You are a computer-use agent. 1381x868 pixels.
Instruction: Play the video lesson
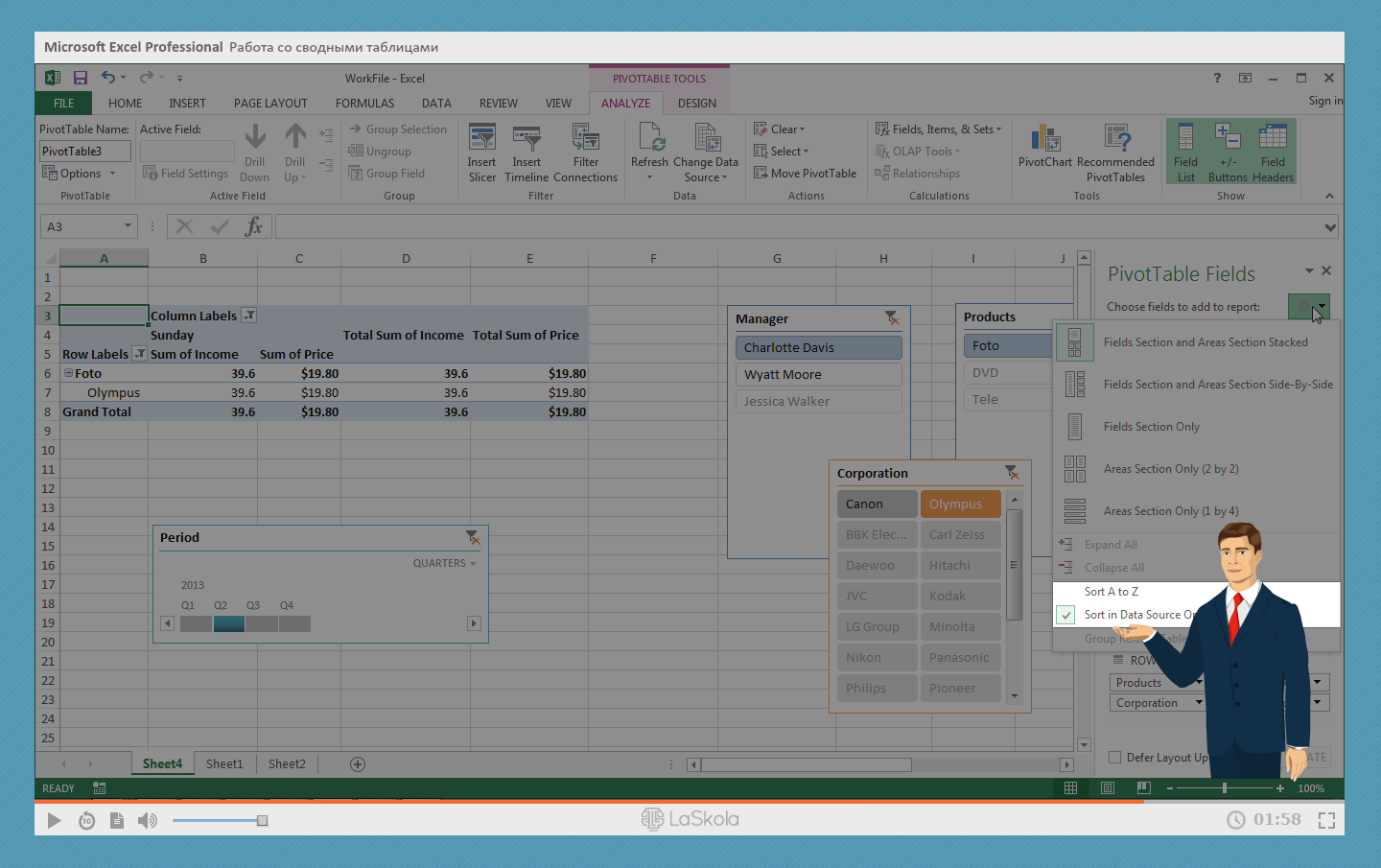(x=54, y=820)
